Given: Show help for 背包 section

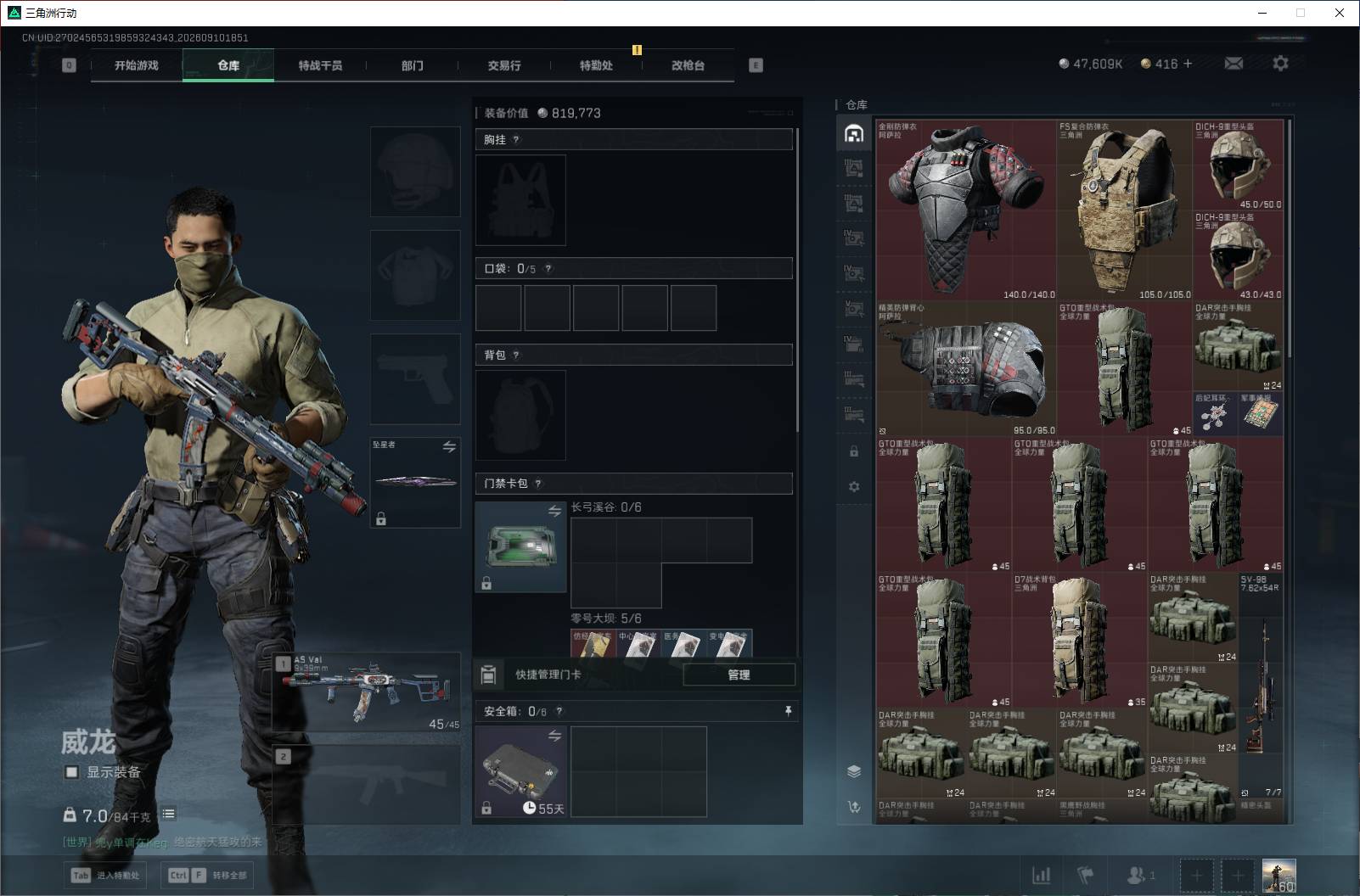Looking at the screenshot, I should point(516,355).
